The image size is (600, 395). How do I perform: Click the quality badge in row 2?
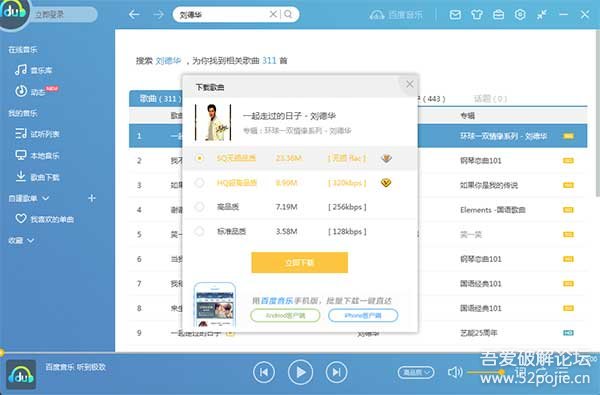pyautogui.click(x=568, y=160)
